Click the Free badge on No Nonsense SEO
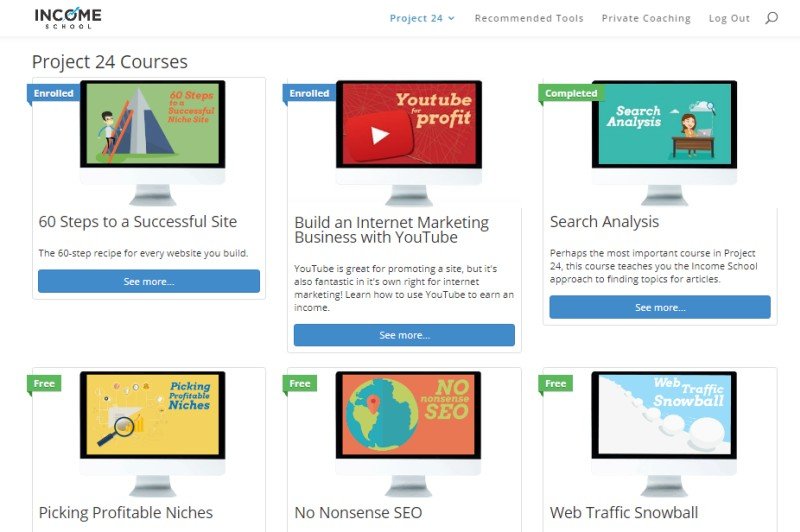The image size is (800, 532). pyautogui.click(x=300, y=384)
